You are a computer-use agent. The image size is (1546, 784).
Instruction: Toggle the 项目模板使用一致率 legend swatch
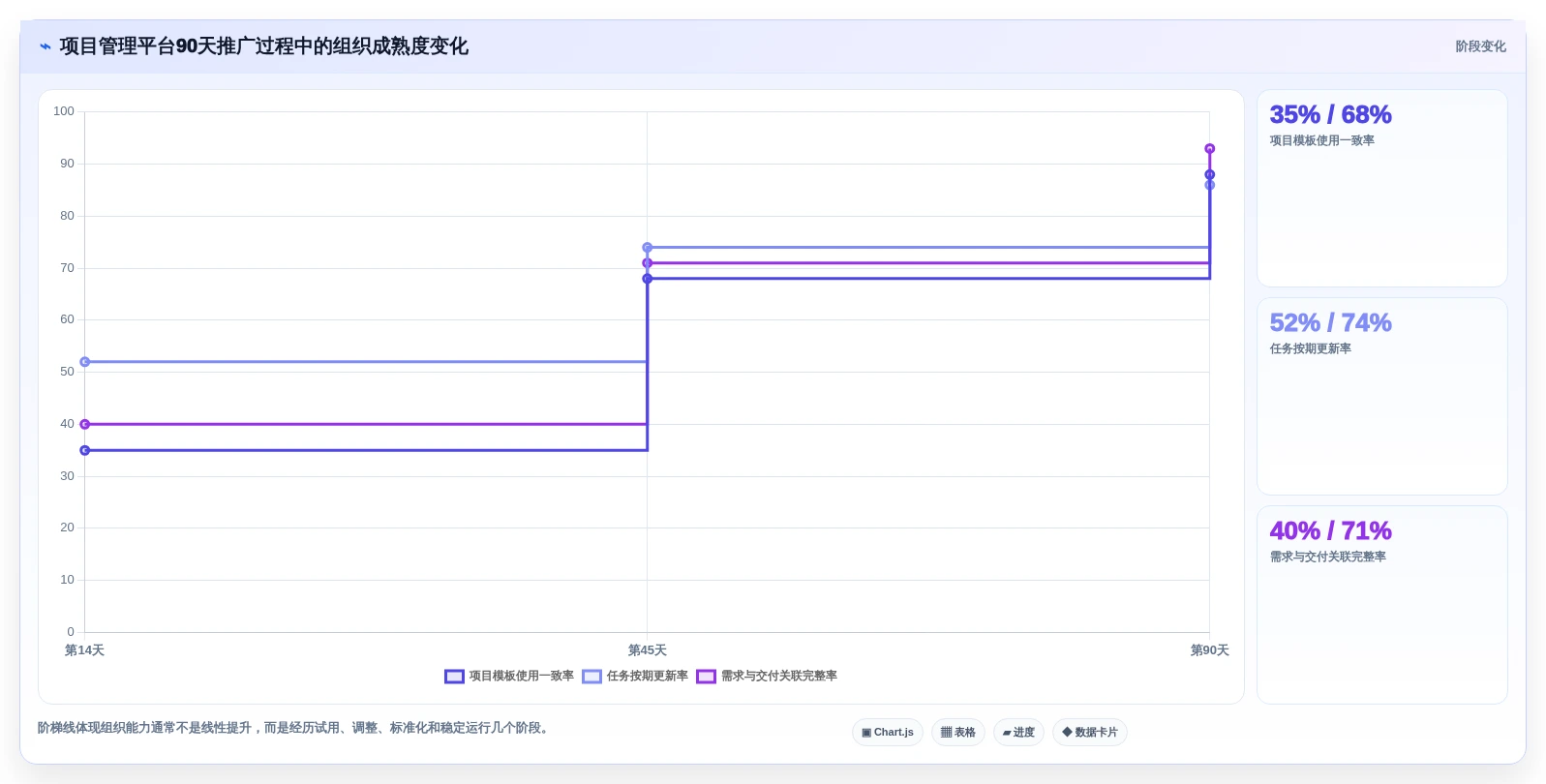[454, 677]
